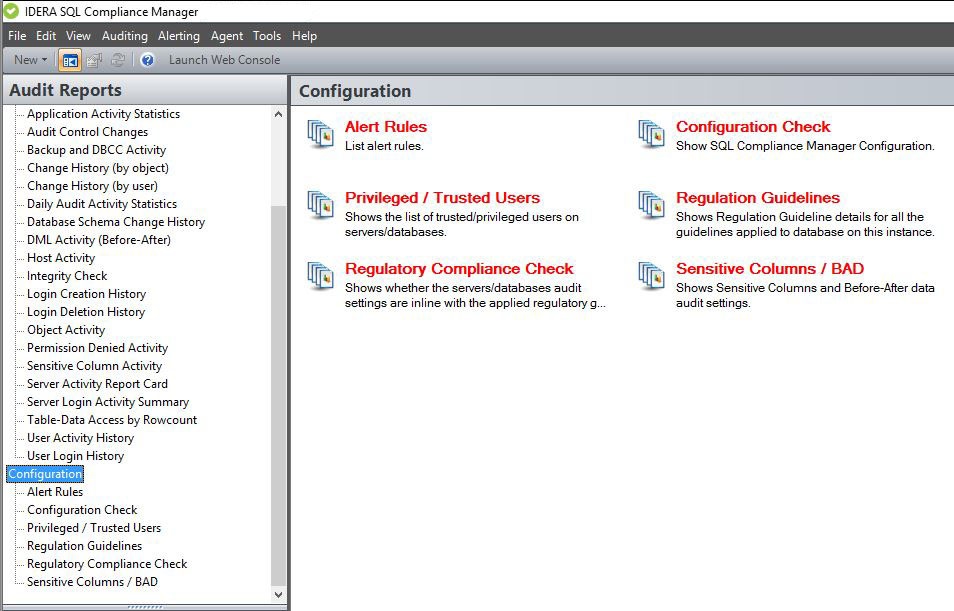Screen dimensions: 954x611
Task: Open the Alert Rules report link
Action: [386, 127]
